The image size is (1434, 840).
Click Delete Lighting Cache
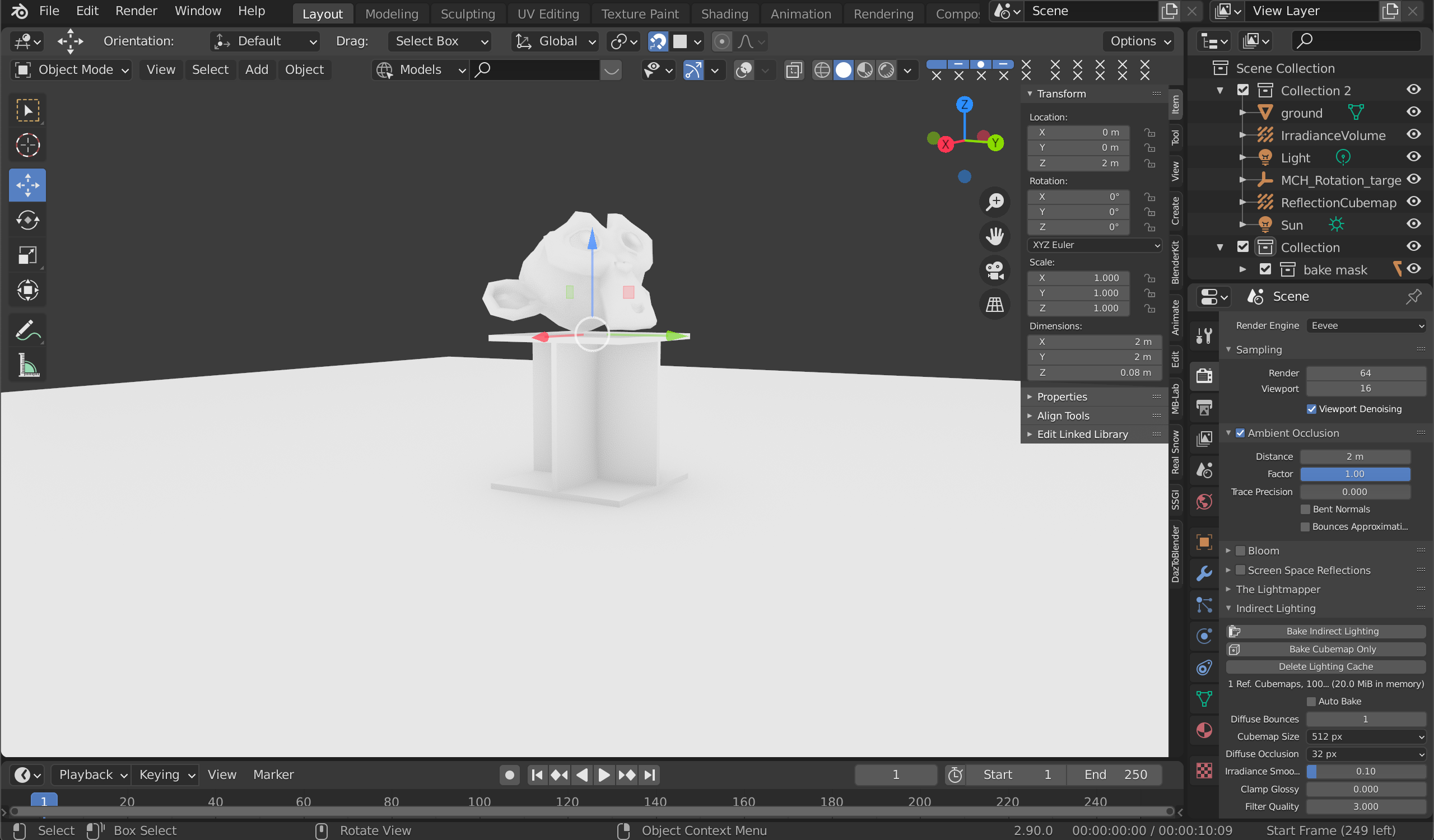pyautogui.click(x=1326, y=666)
